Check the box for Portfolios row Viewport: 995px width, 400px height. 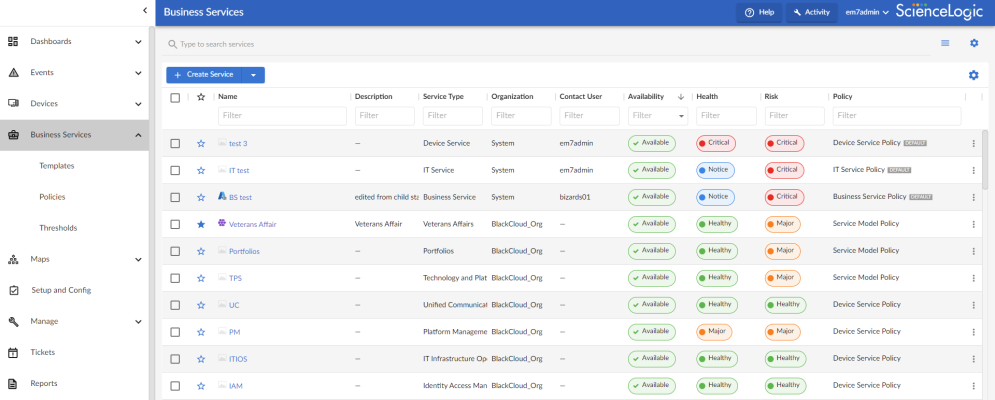coord(175,251)
